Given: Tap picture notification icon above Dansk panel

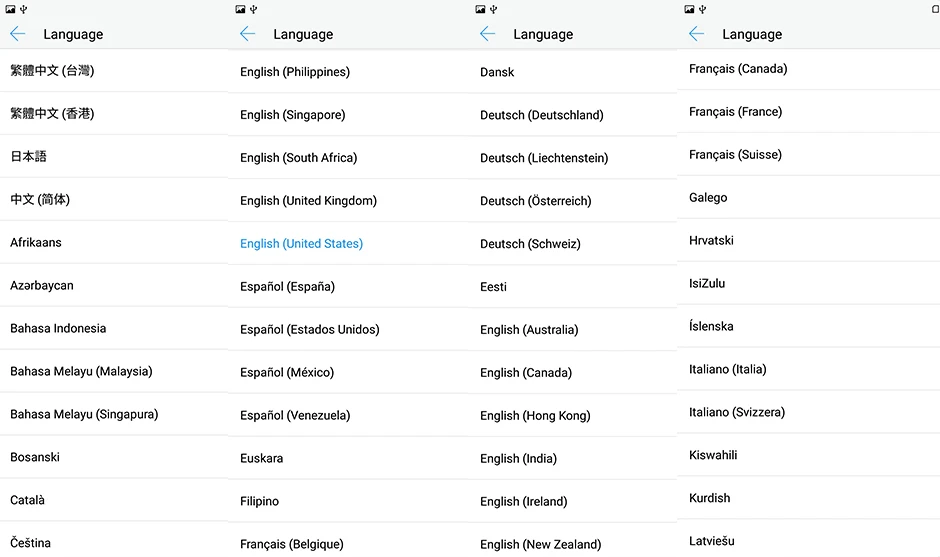Looking at the screenshot, I should (481, 9).
